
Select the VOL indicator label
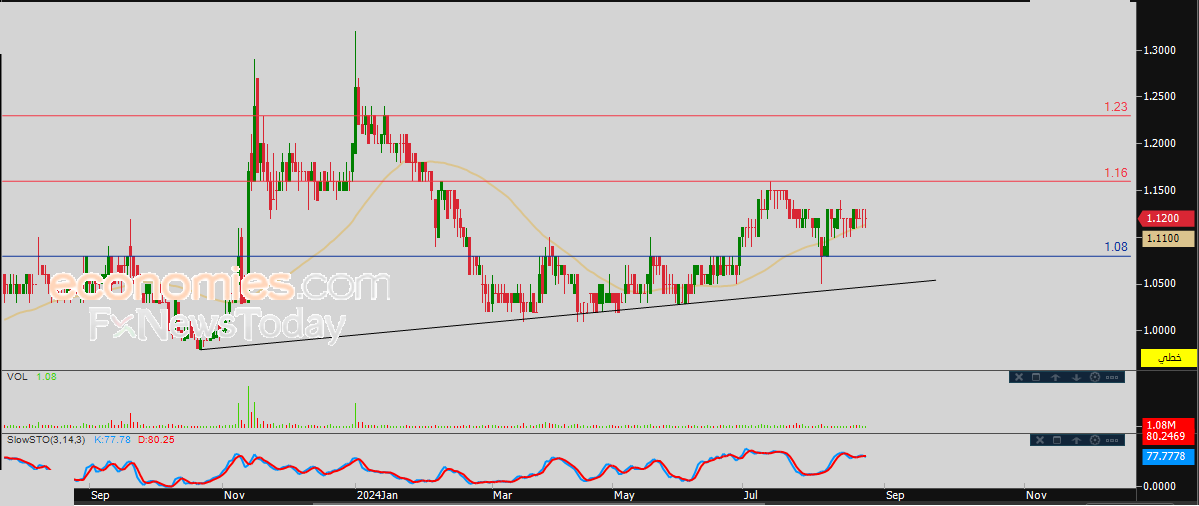pyautogui.click(x=17, y=377)
